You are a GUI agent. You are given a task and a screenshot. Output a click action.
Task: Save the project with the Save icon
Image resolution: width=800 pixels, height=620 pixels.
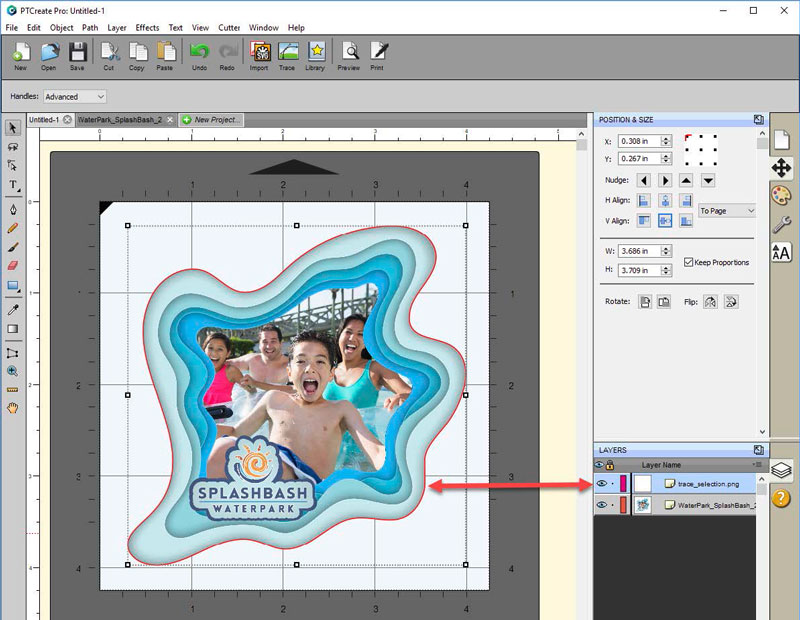(x=78, y=56)
